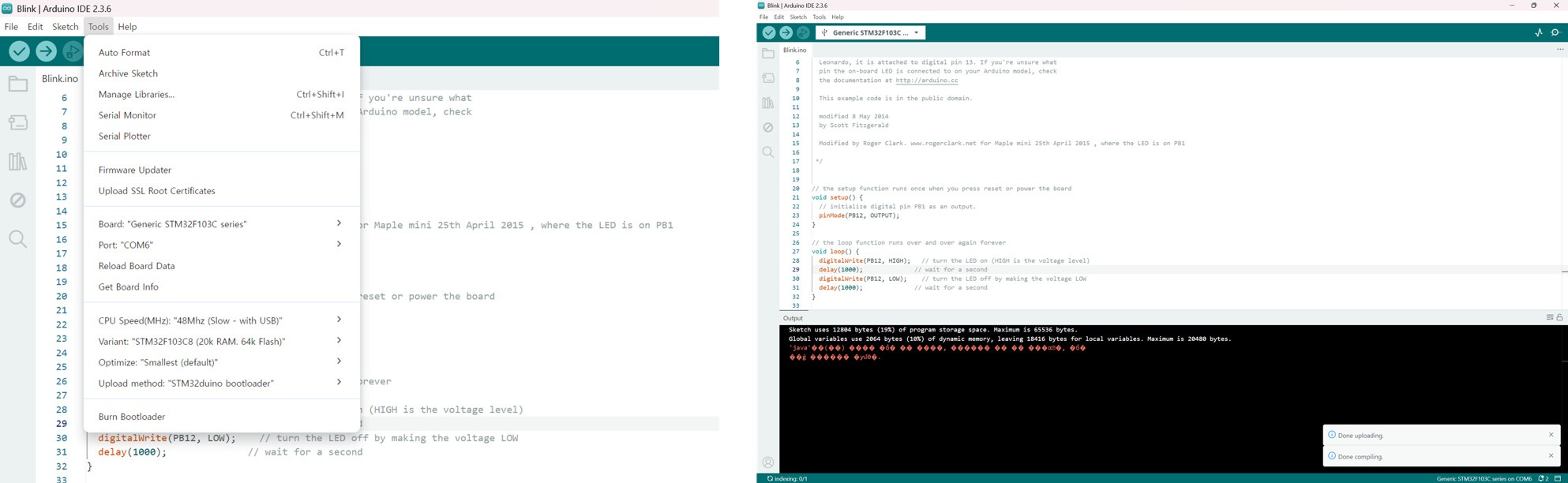Choose Manage Libraries... menu entry
1568x483 pixels.
(x=222, y=94)
